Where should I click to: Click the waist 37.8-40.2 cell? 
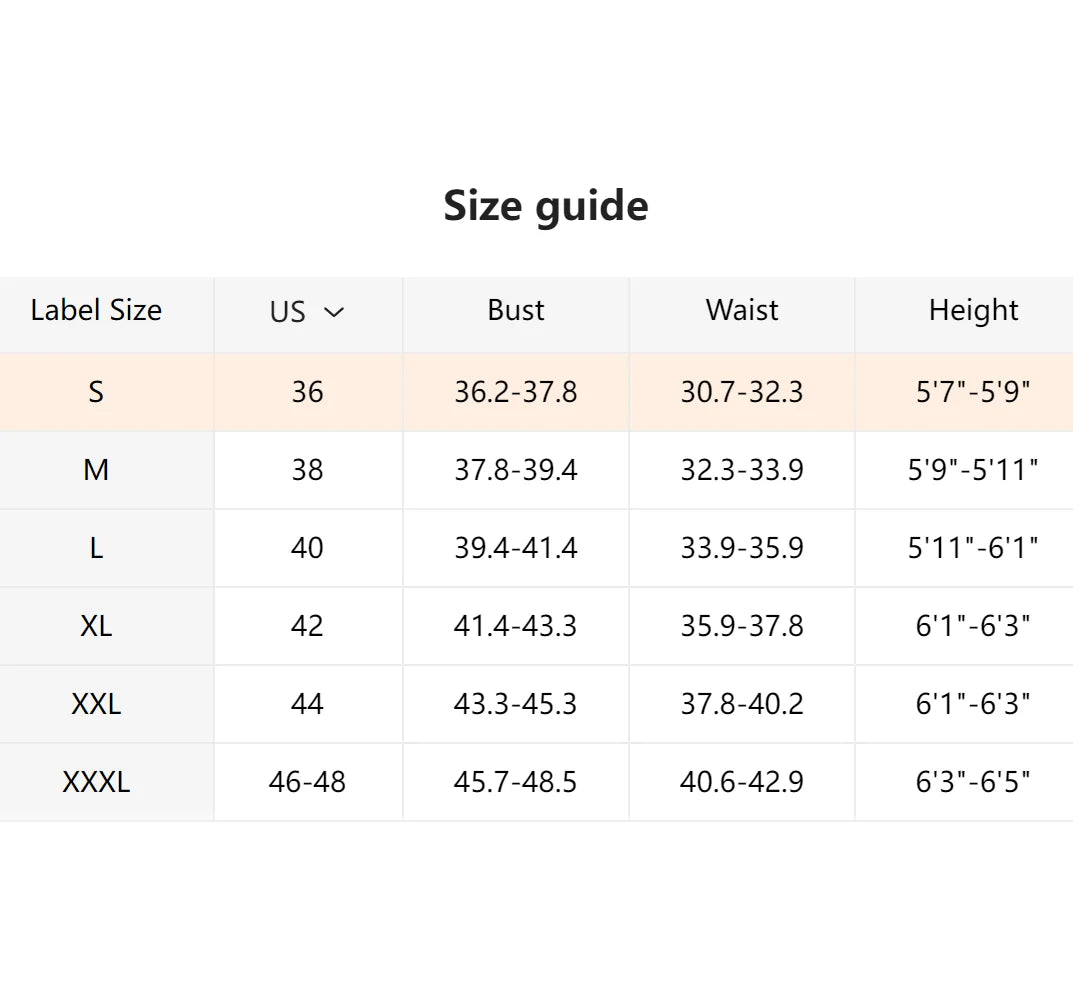click(x=742, y=704)
